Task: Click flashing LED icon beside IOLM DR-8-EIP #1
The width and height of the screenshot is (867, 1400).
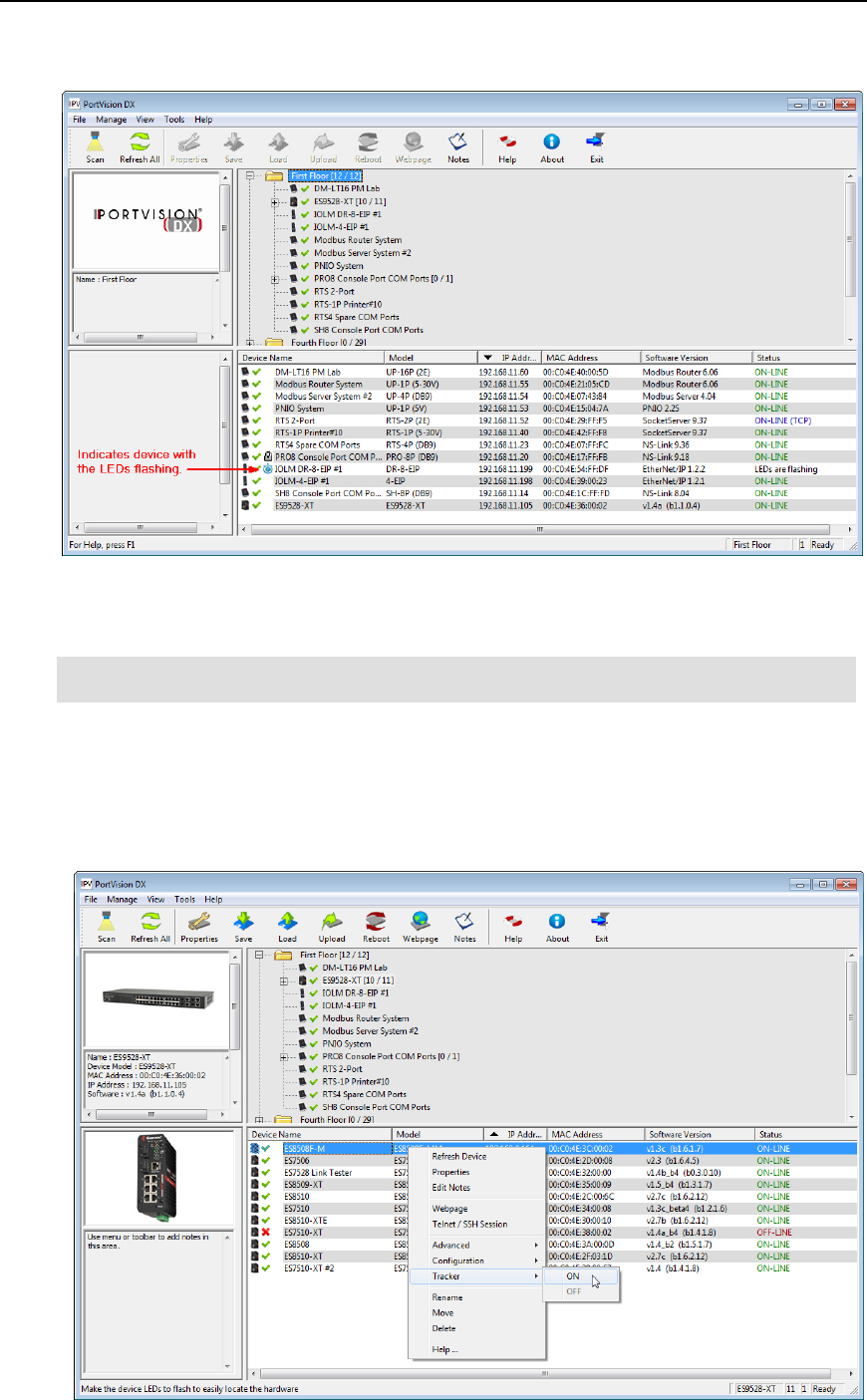Action: (268, 469)
